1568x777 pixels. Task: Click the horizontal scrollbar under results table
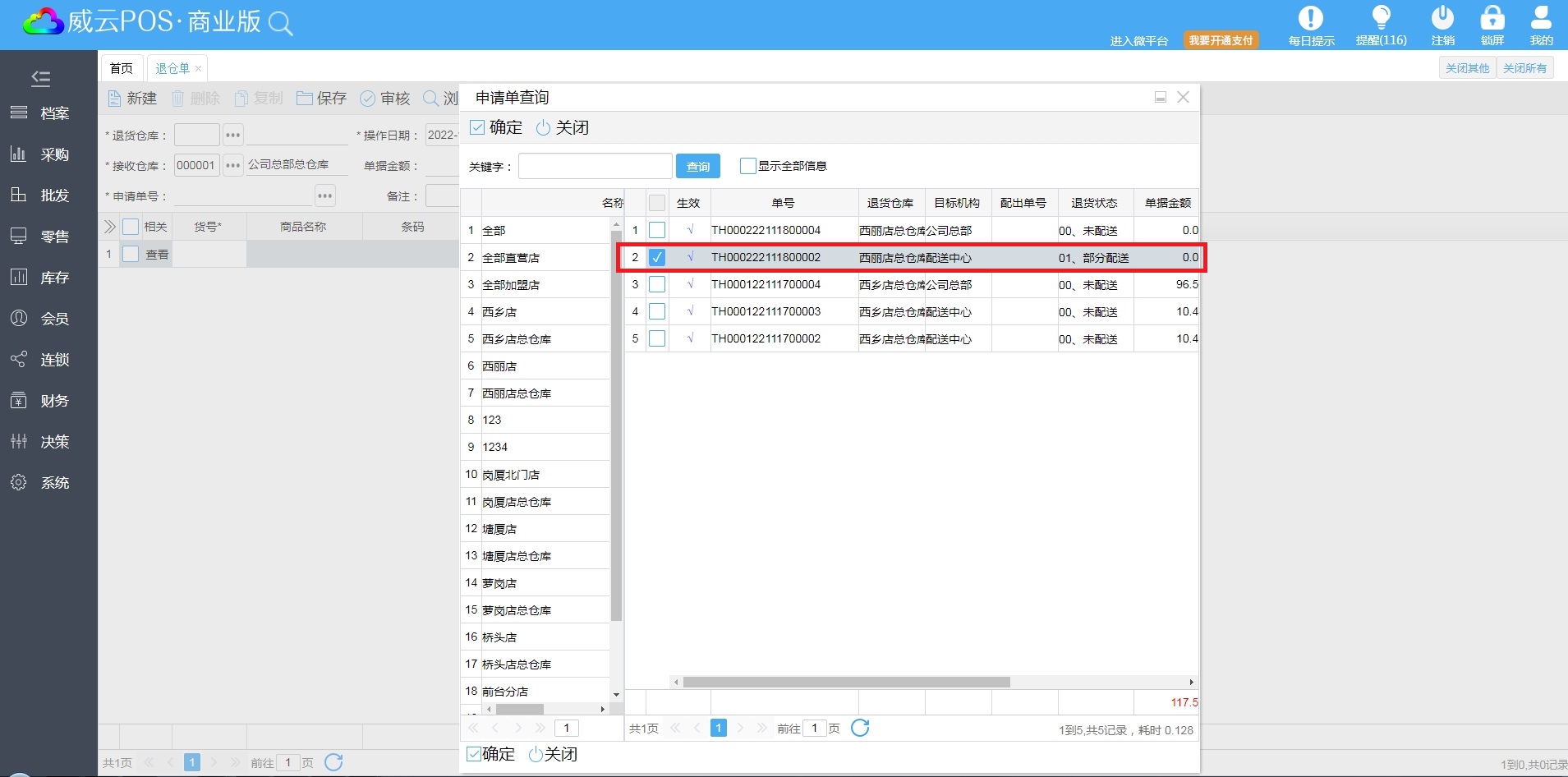coord(846,682)
